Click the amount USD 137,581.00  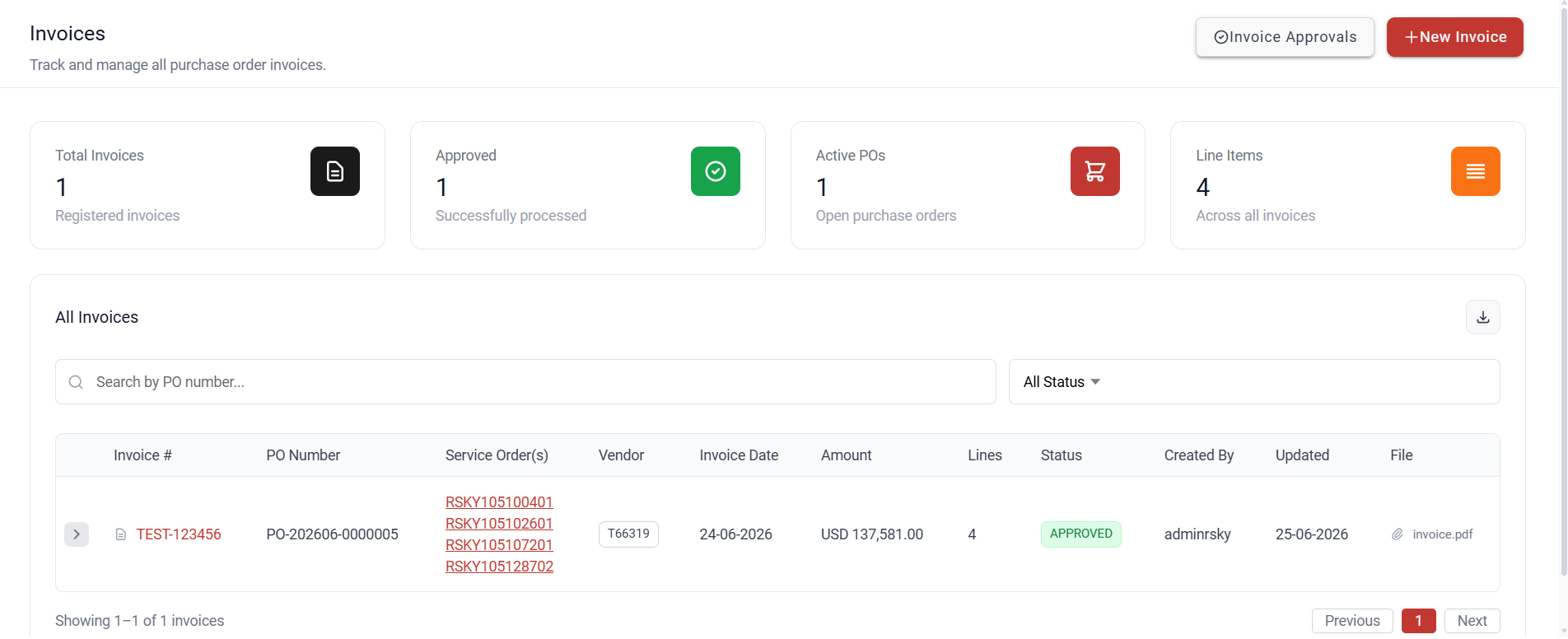click(x=871, y=534)
